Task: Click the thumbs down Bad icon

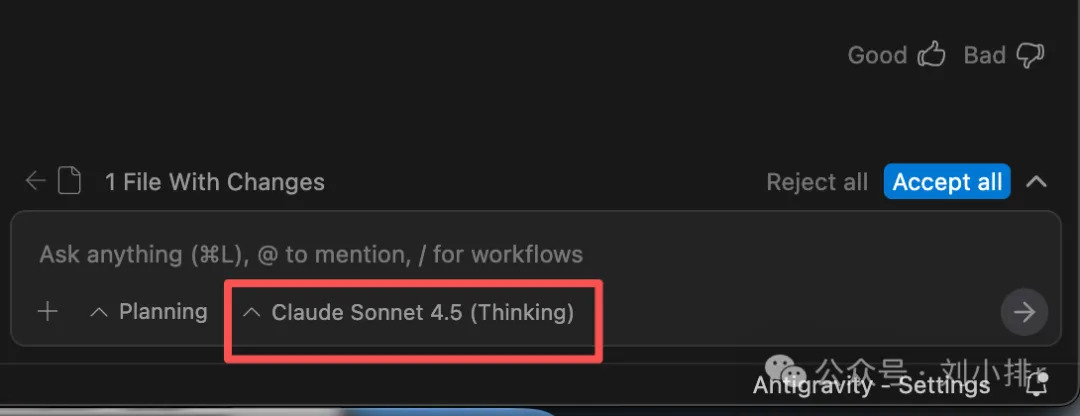Action: [x=1029, y=55]
